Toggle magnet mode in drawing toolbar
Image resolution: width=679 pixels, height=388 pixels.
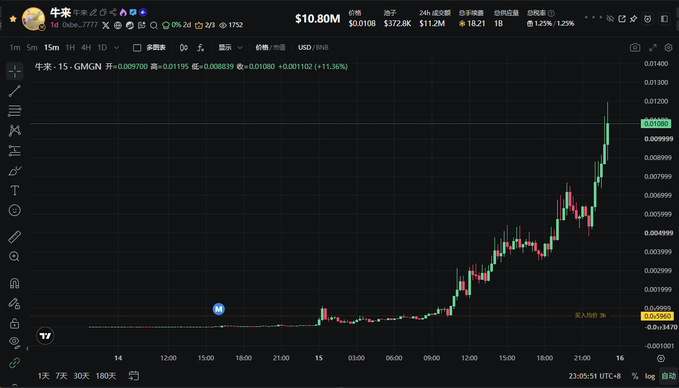point(15,283)
